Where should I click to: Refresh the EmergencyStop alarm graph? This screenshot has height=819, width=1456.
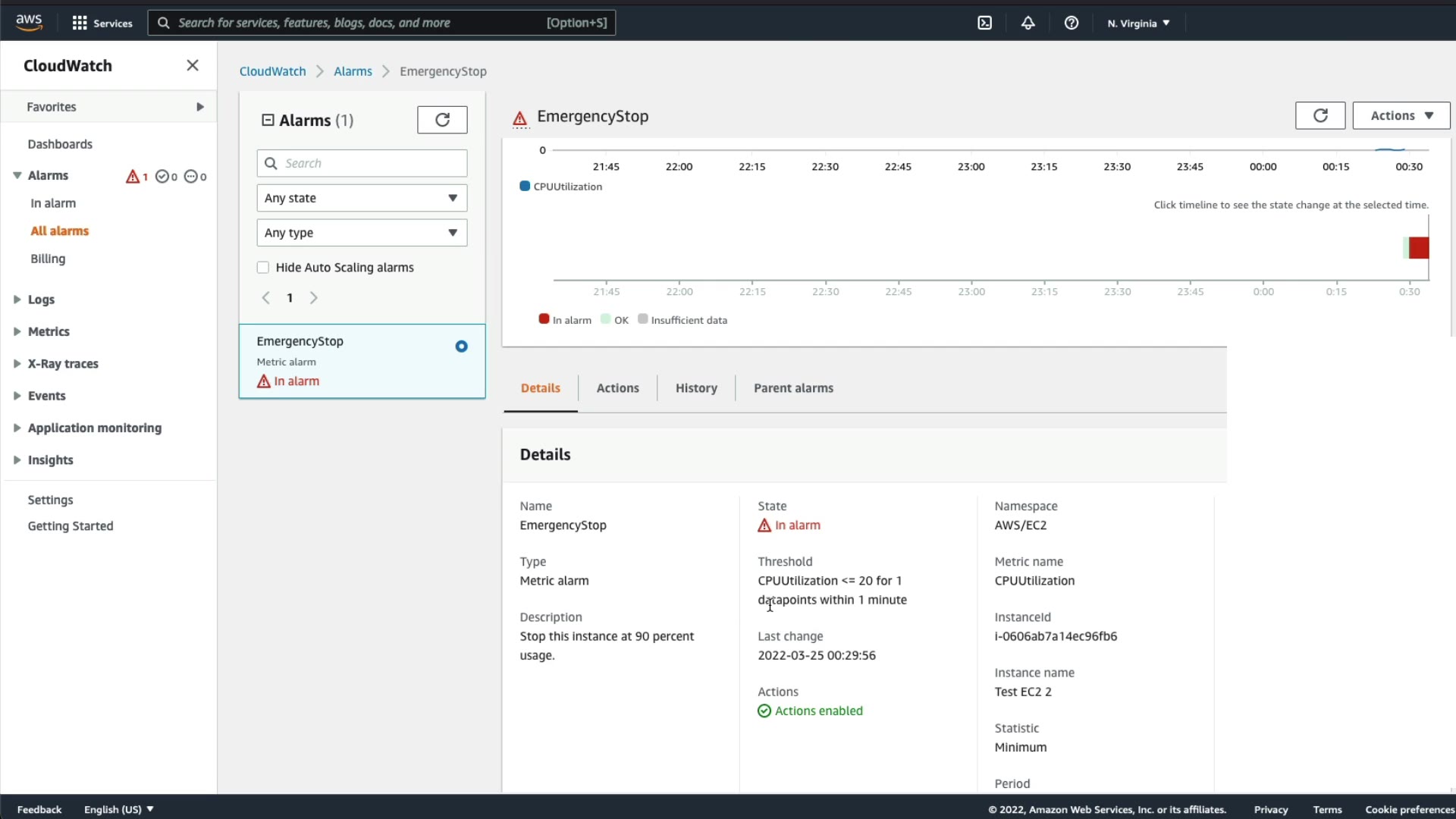(1319, 115)
